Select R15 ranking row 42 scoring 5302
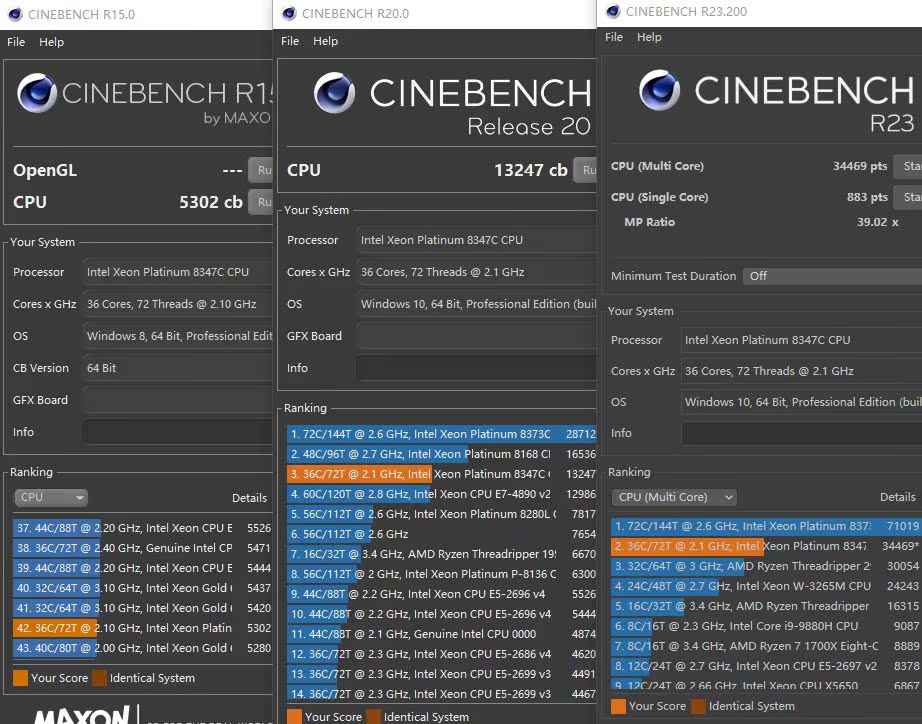Screen dimensions: 922x724 pyautogui.click(x=142, y=628)
